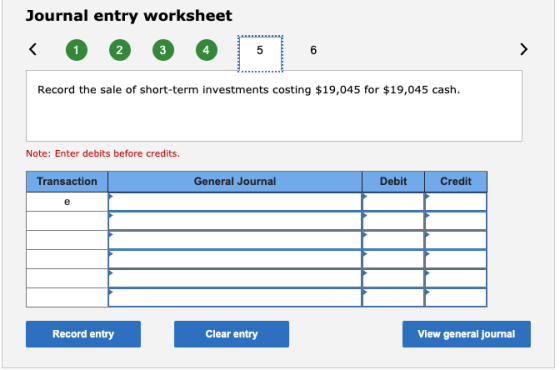Click the Debit field in the third row
The image size is (560, 370).
point(393,240)
